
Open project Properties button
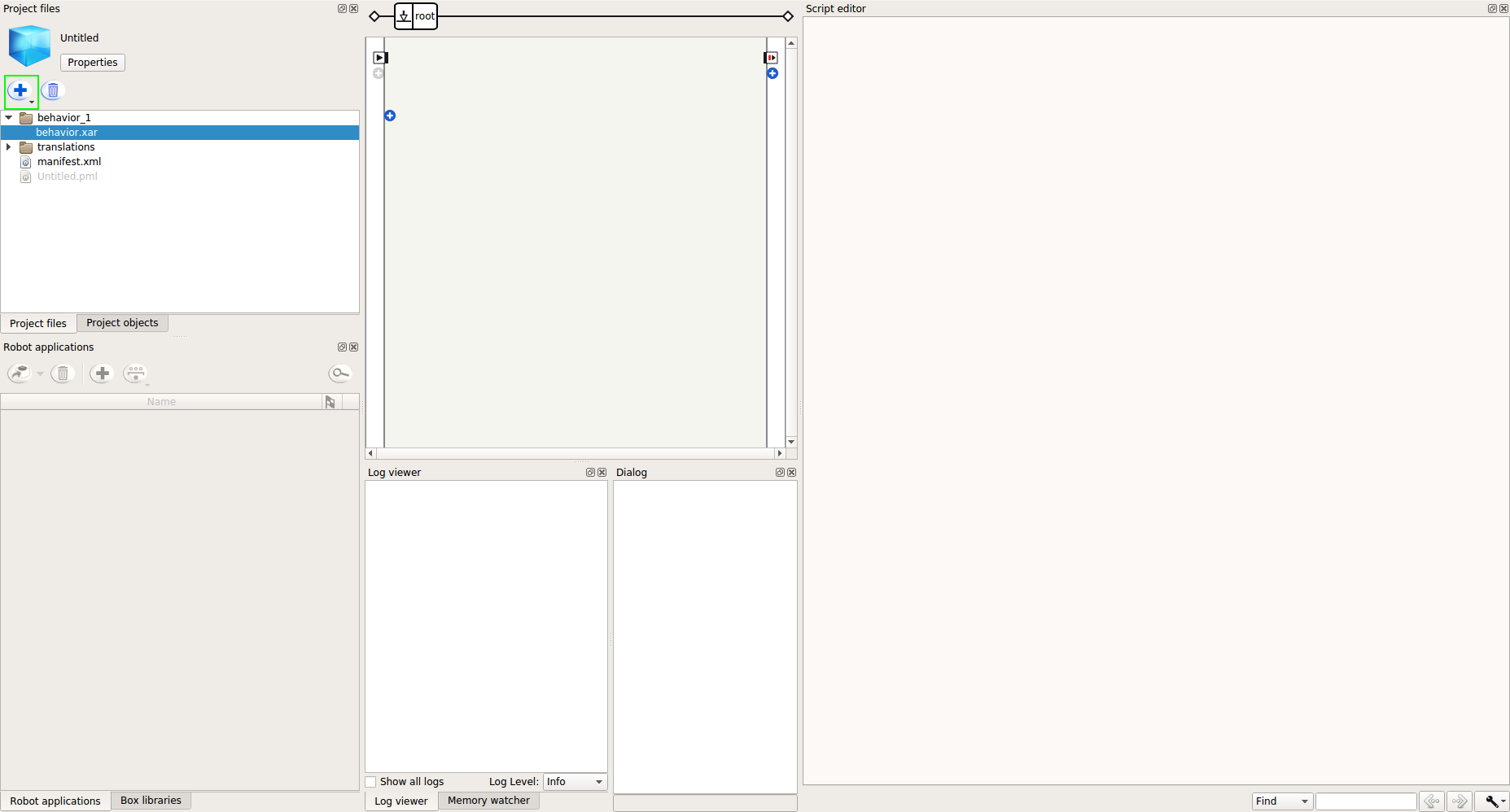tap(93, 63)
